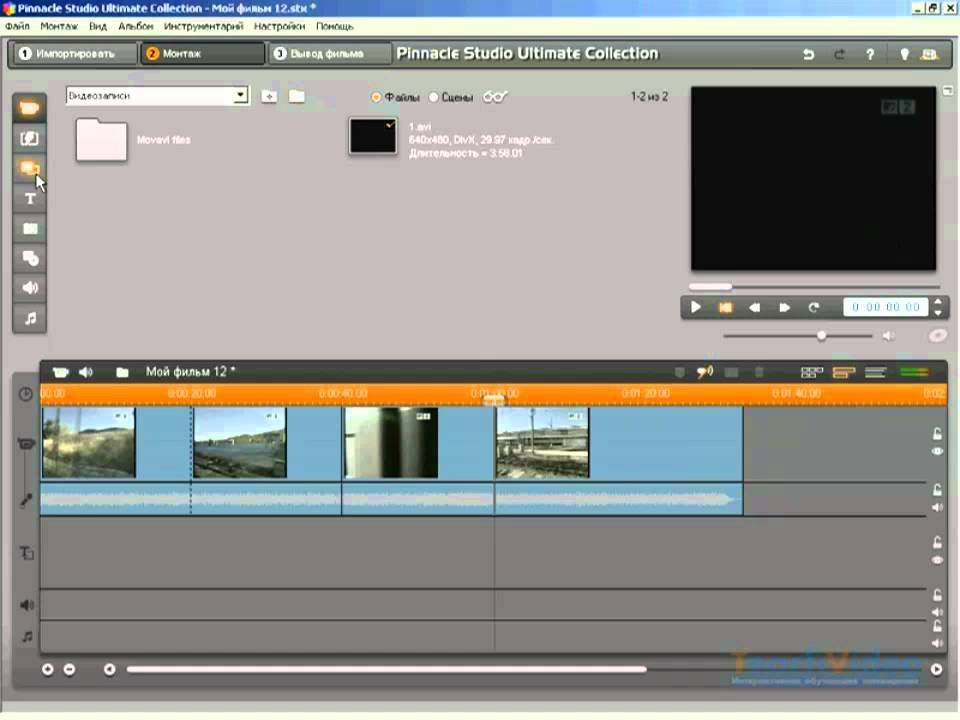Toggle overlay track visibility eye
This screenshot has width=960, height=720.
click(937, 560)
